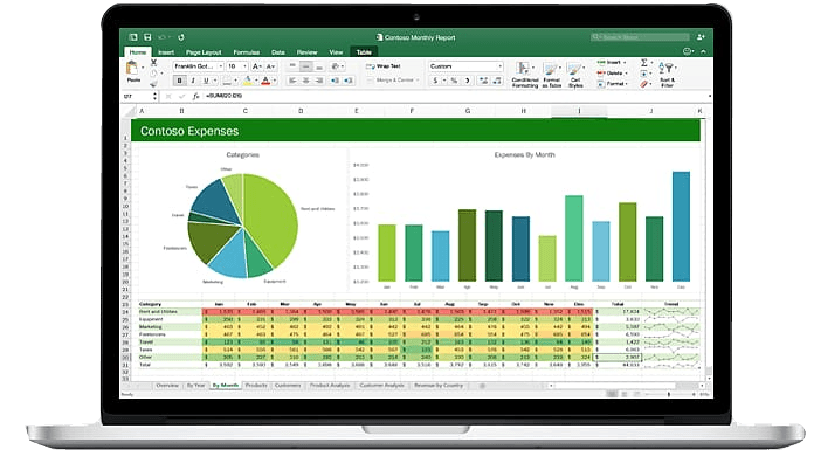Open the fill color dropdown arrow
Screen dimensions: 834x456
(256, 81)
